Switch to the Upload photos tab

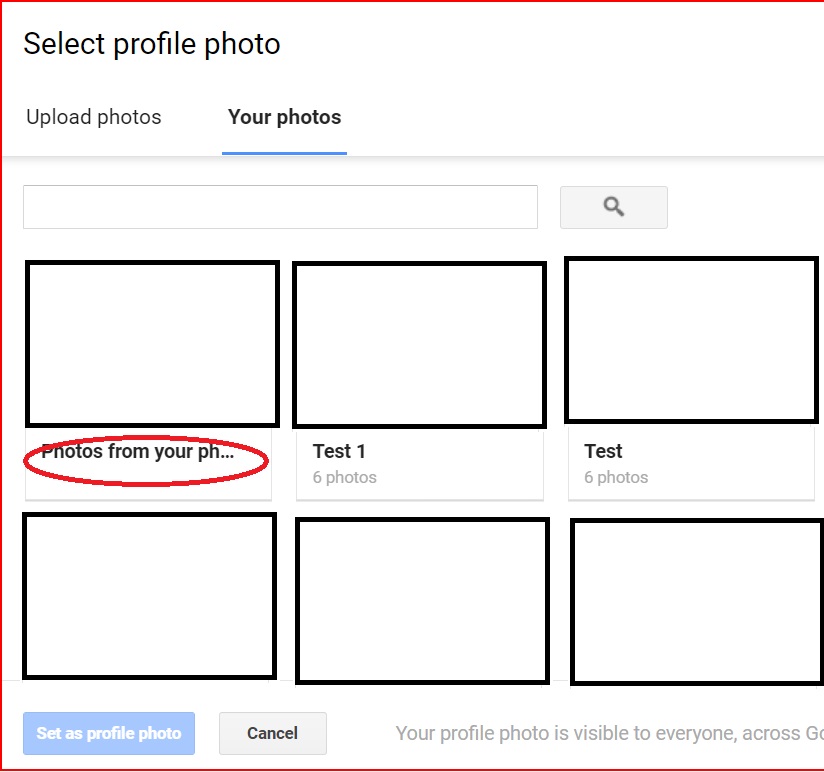click(94, 117)
